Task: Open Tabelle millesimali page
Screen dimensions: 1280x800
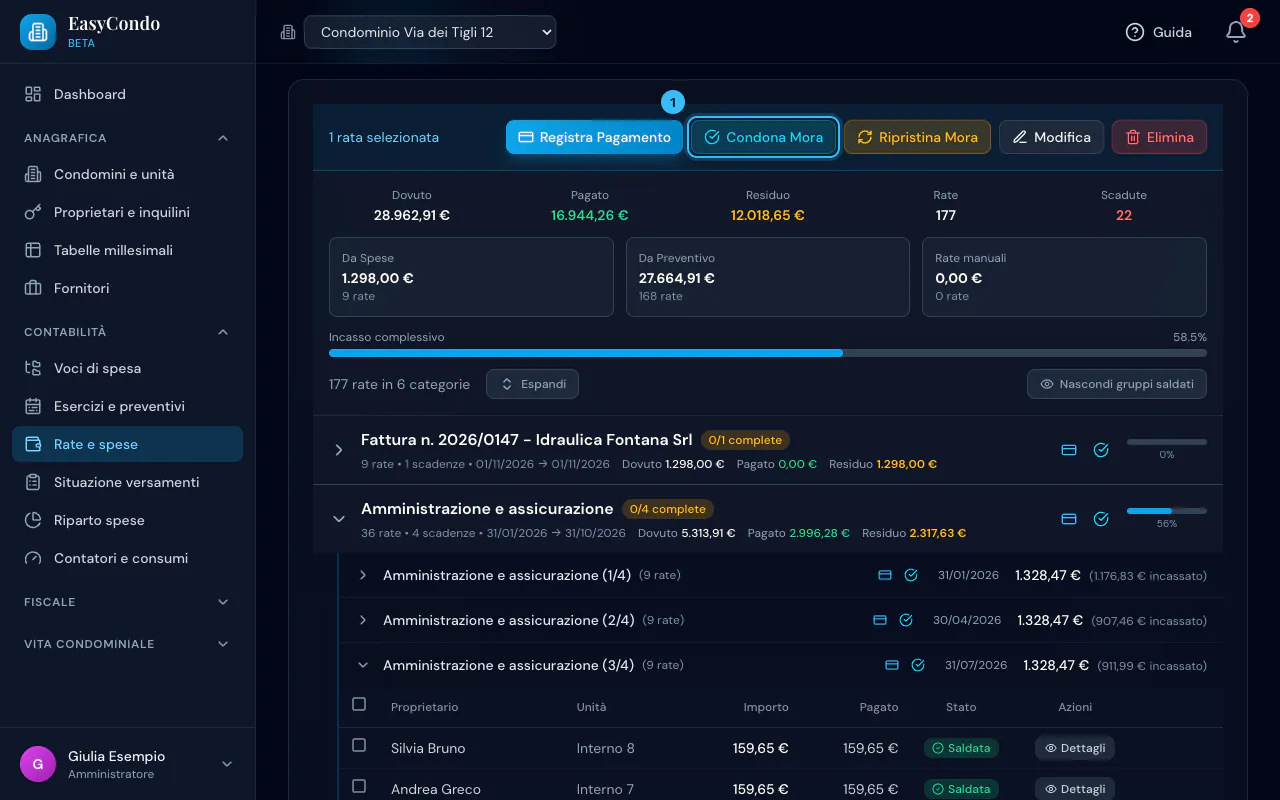Action: coord(128,250)
